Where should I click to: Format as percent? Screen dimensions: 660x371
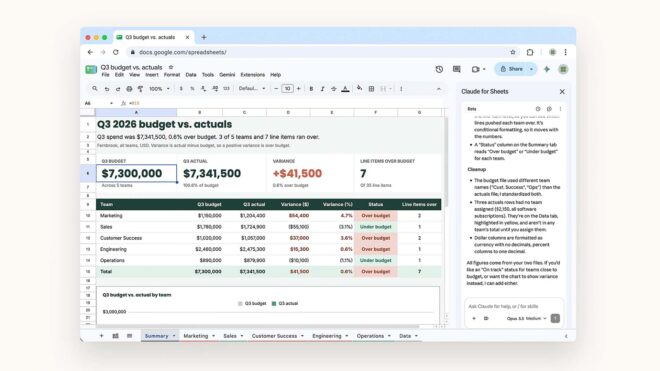click(192, 89)
